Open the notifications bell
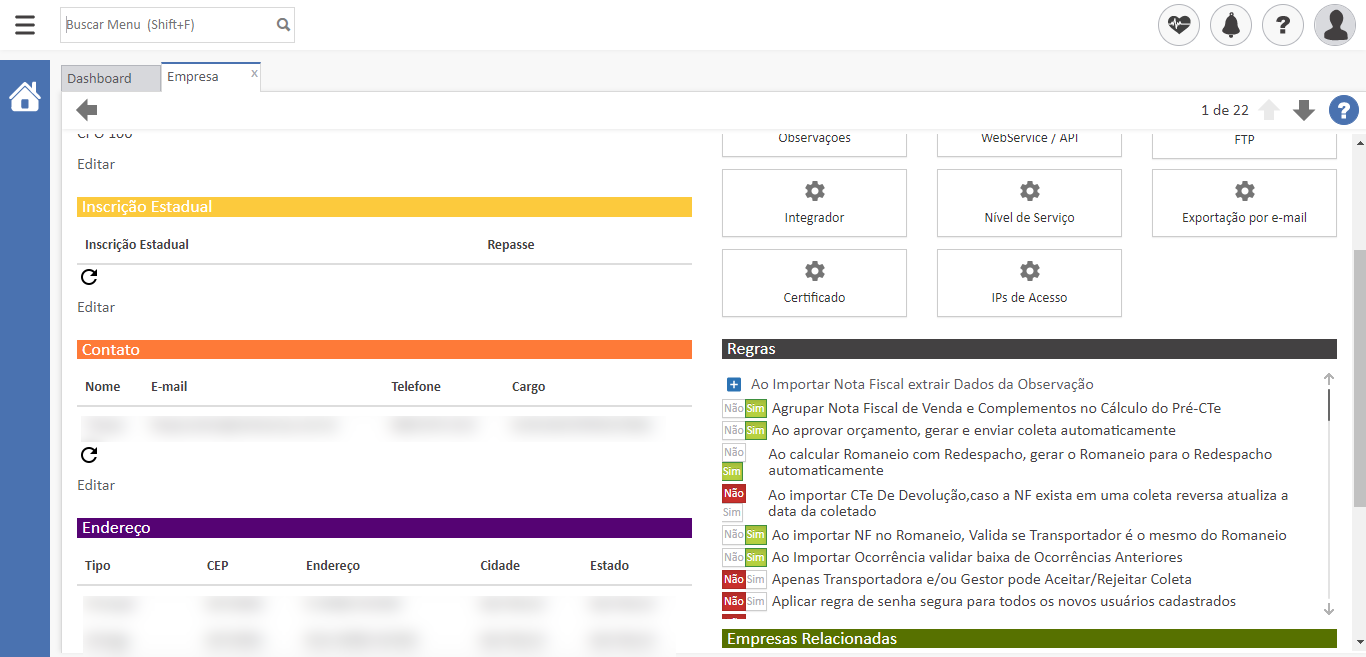1366x657 pixels. point(1231,25)
